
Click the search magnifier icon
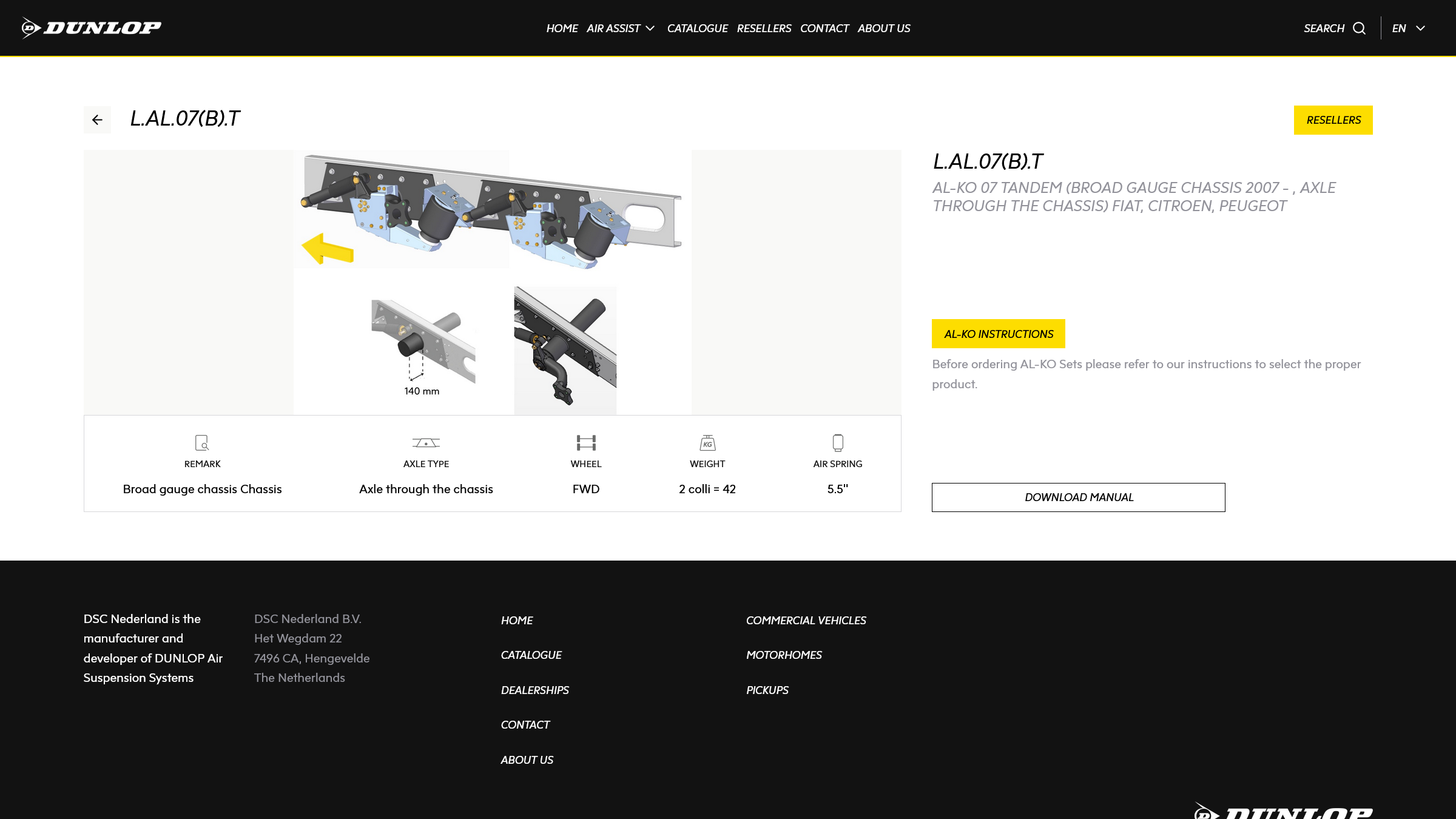click(x=1359, y=29)
